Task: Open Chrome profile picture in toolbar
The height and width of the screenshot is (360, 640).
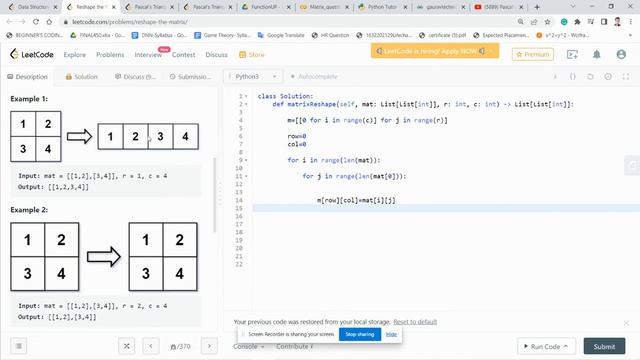Action: (x=618, y=22)
